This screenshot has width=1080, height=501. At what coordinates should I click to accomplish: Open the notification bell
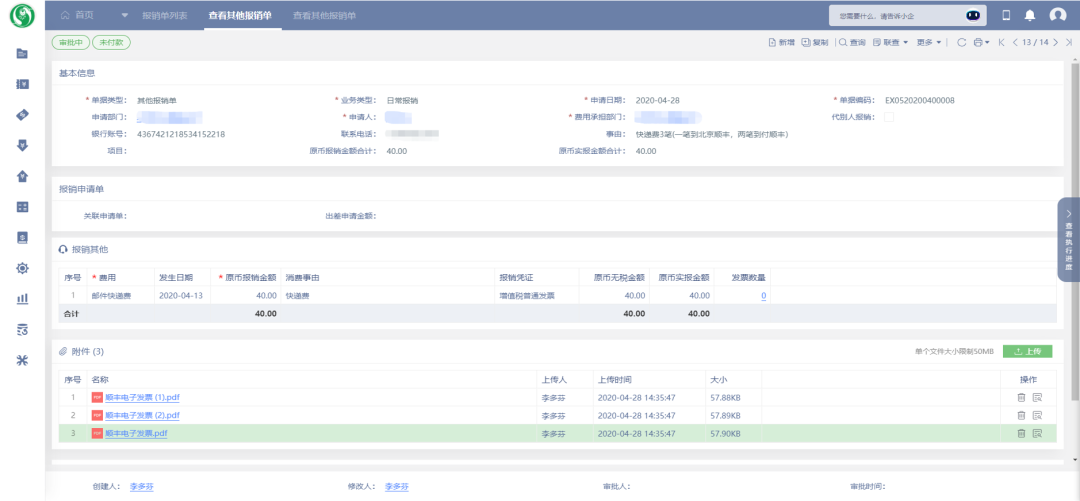pos(1029,15)
